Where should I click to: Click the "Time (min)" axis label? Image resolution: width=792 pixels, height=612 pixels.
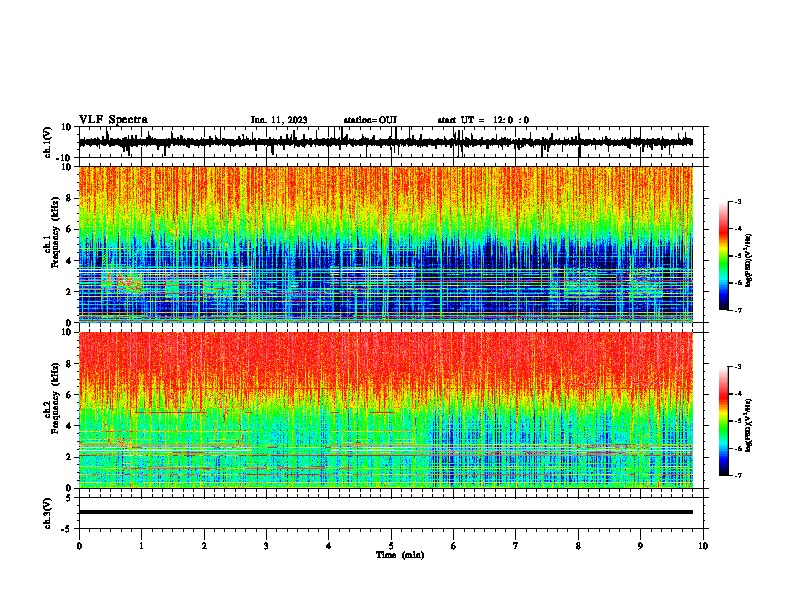400,555
